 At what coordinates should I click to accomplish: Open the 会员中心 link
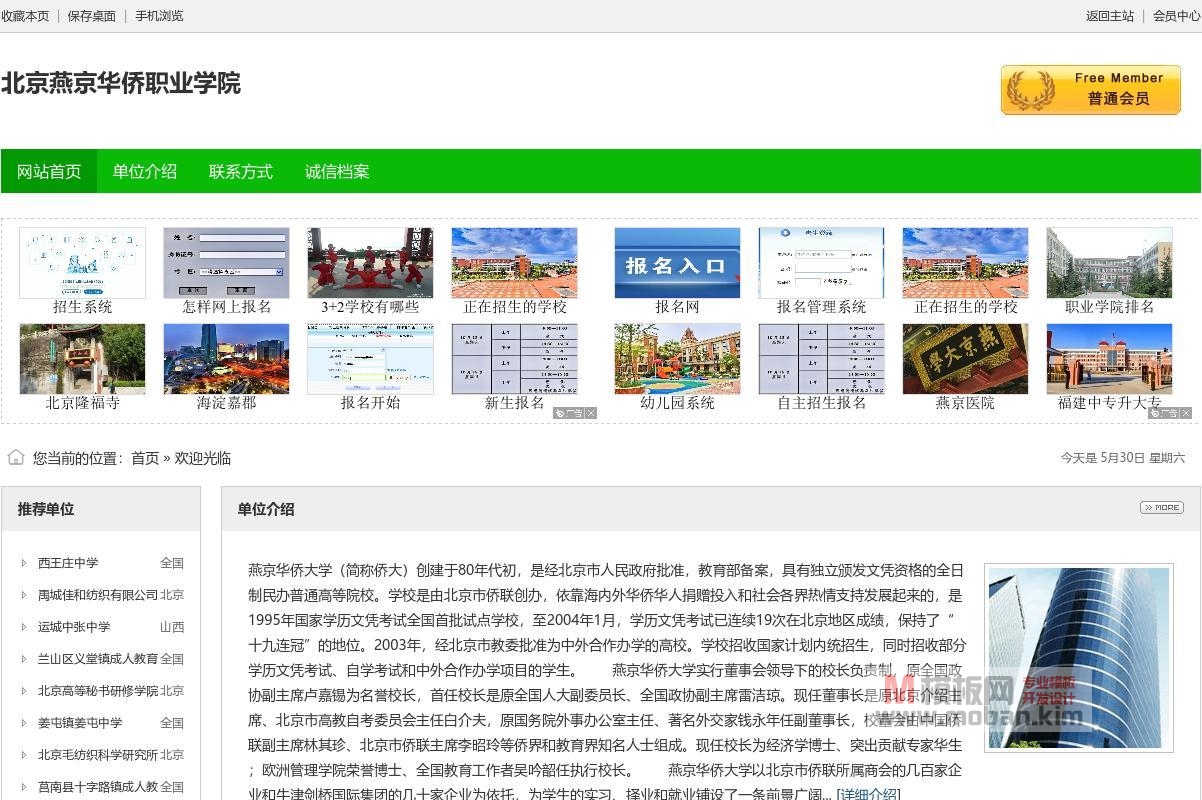(1177, 16)
